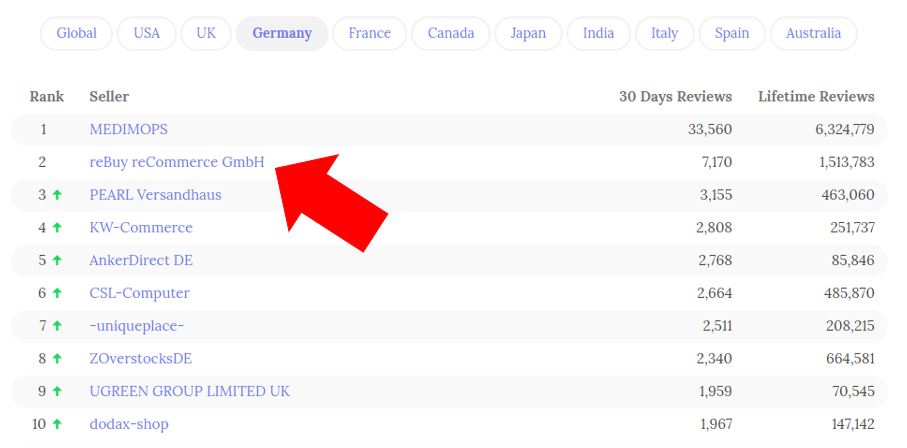This screenshot has width=907, height=448.
Task: Open the CSL-Computer link
Action: pyautogui.click(x=139, y=293)
